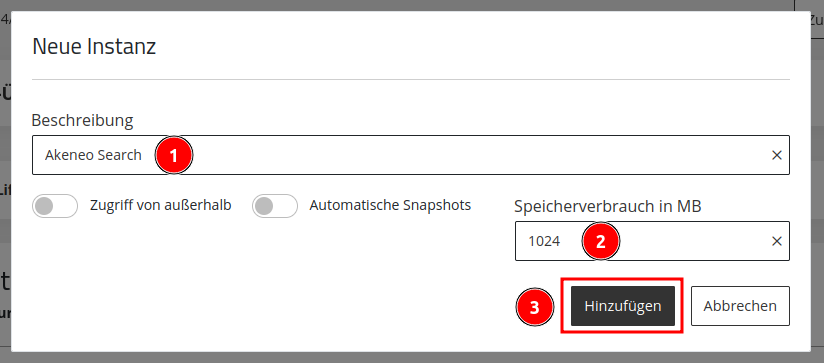Click the red number 3 marker
824x363 pixels.
pyautogui.click(x=535, y=307)
